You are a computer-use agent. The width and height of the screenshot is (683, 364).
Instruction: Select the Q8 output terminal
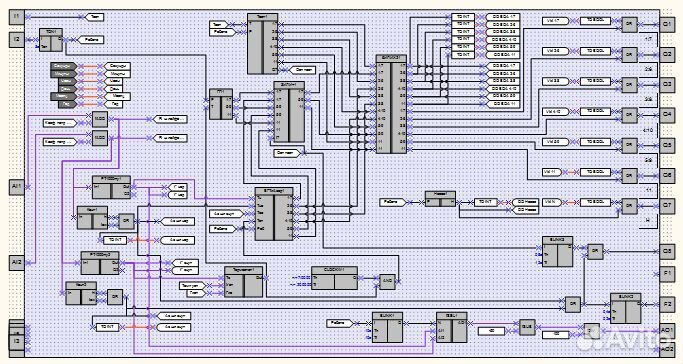pyautogui.click(x=667, y=251)
